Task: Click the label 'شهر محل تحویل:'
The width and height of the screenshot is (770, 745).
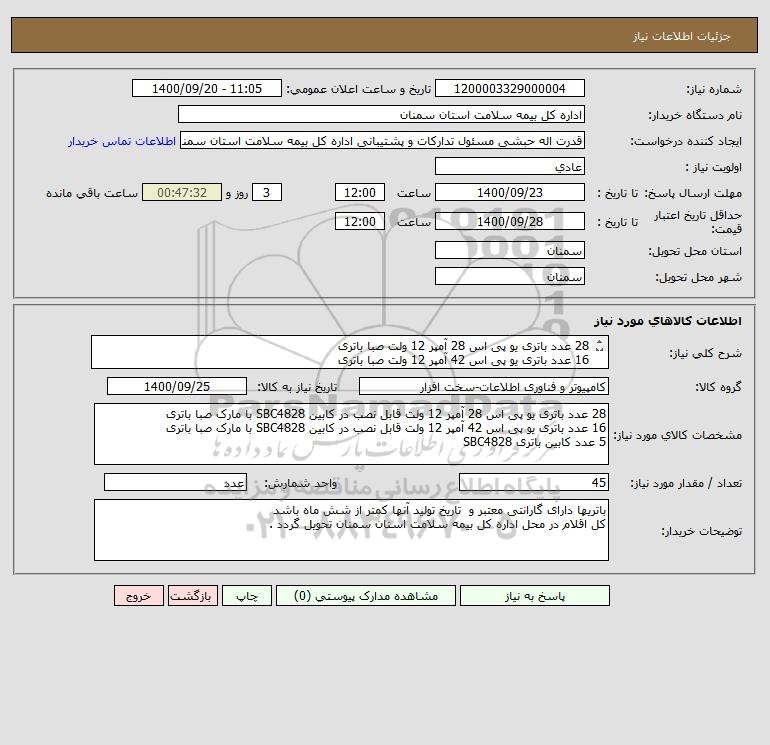Action: point(699,277)
